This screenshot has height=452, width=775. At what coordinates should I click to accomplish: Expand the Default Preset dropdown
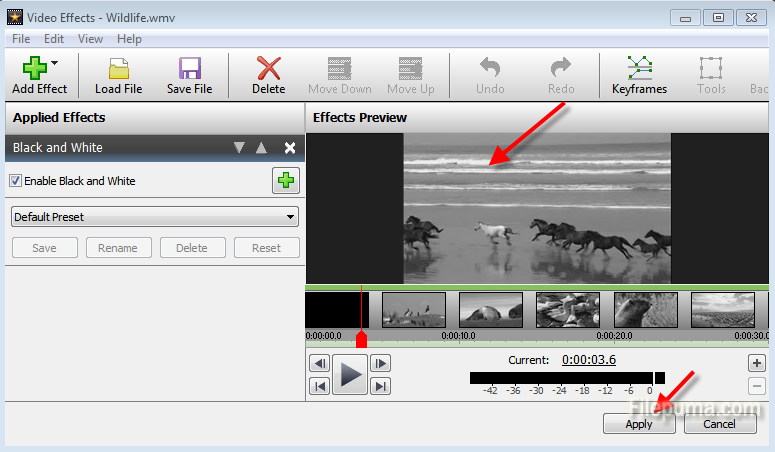pyautogui.click(x=290, y=216)
